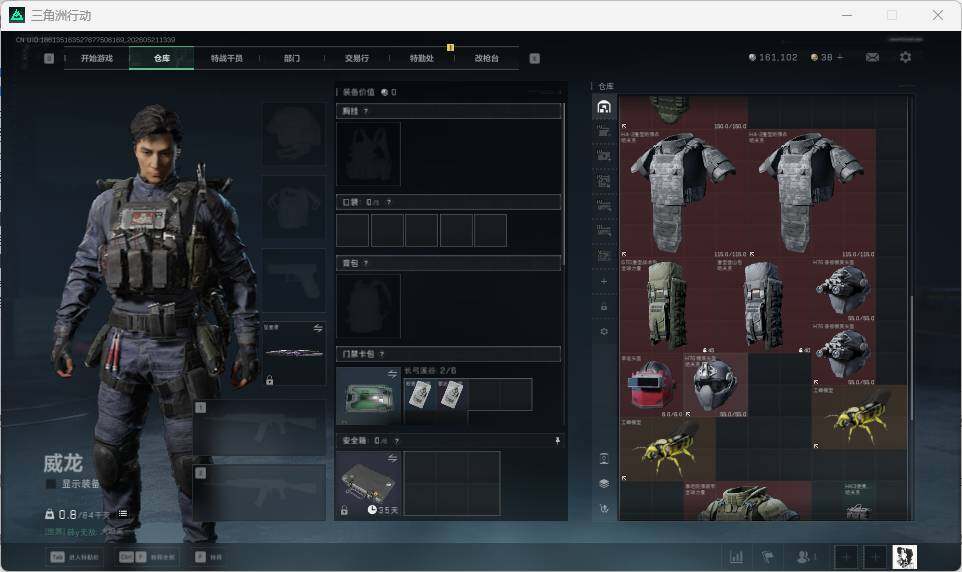The height and width of the screenshot is (572, 962).
Task: Click the second primary weapon slot
Action: coord(260,492)
